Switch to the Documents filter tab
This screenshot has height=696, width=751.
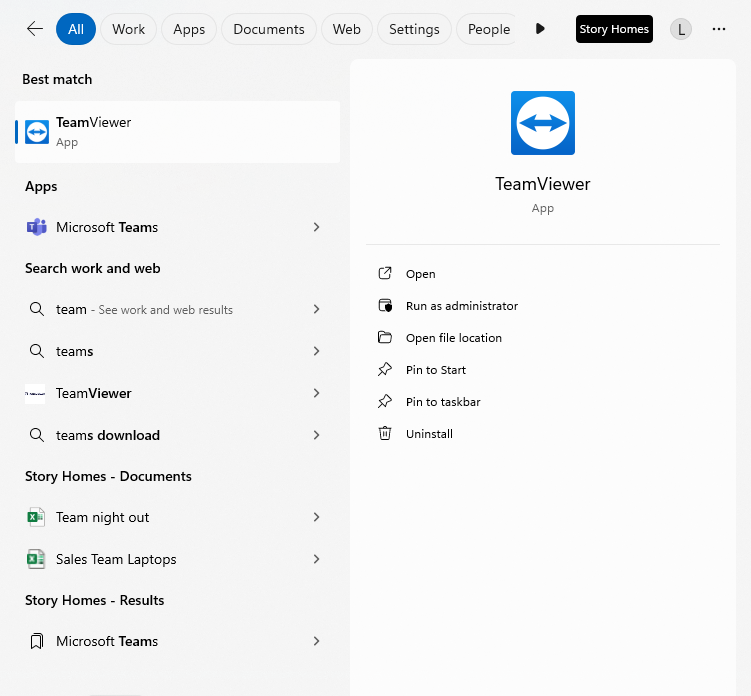[x=269, y=29]
